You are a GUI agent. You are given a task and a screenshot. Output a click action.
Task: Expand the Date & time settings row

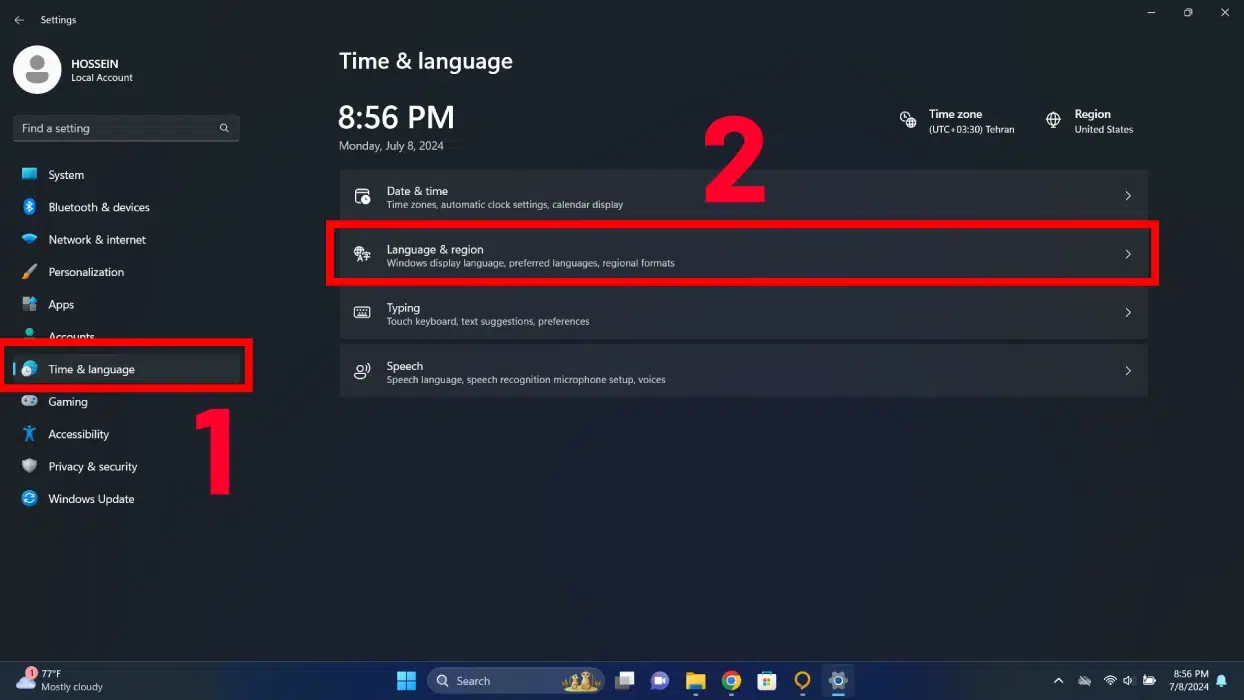[742, 196]
